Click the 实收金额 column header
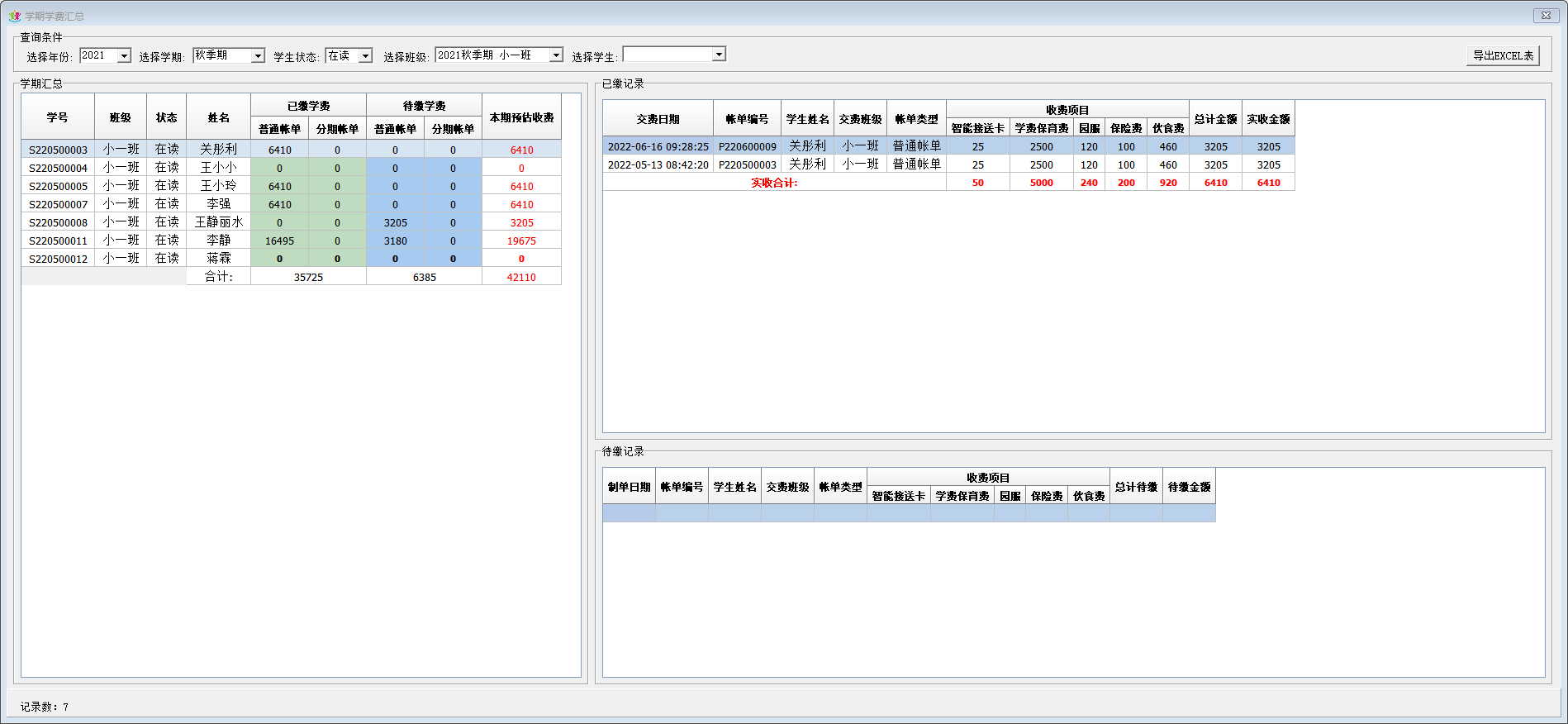Image resolution: width=1568 pixels, height=724 pixels. pos(1268,119)
